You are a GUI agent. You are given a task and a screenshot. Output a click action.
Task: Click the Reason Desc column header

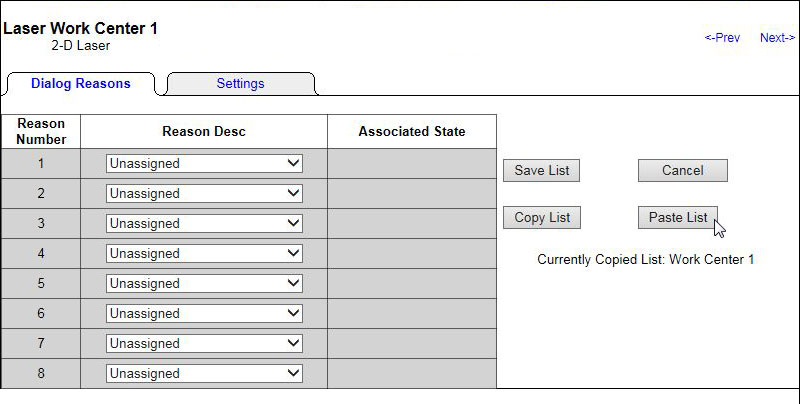(x=204, y=132)
